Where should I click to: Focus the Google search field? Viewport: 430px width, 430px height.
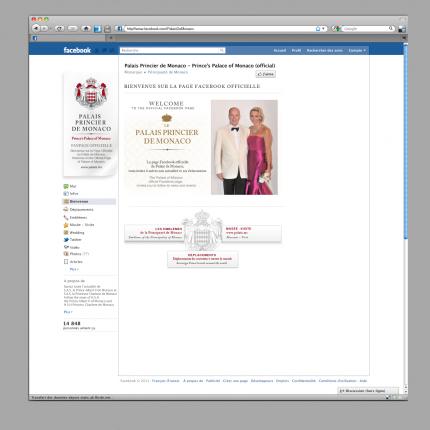point(366,29)
